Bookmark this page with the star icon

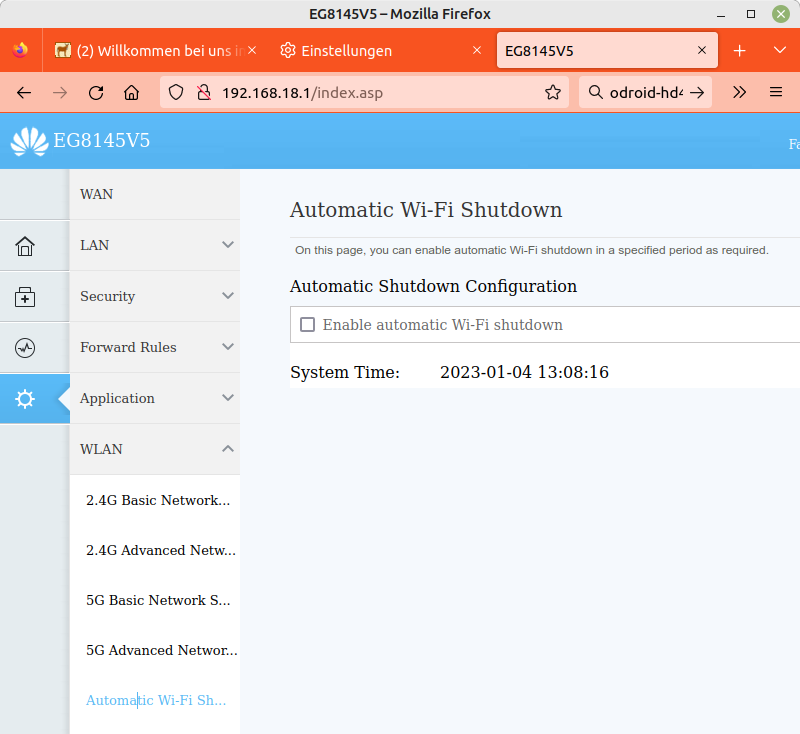(x=552, y=92)
